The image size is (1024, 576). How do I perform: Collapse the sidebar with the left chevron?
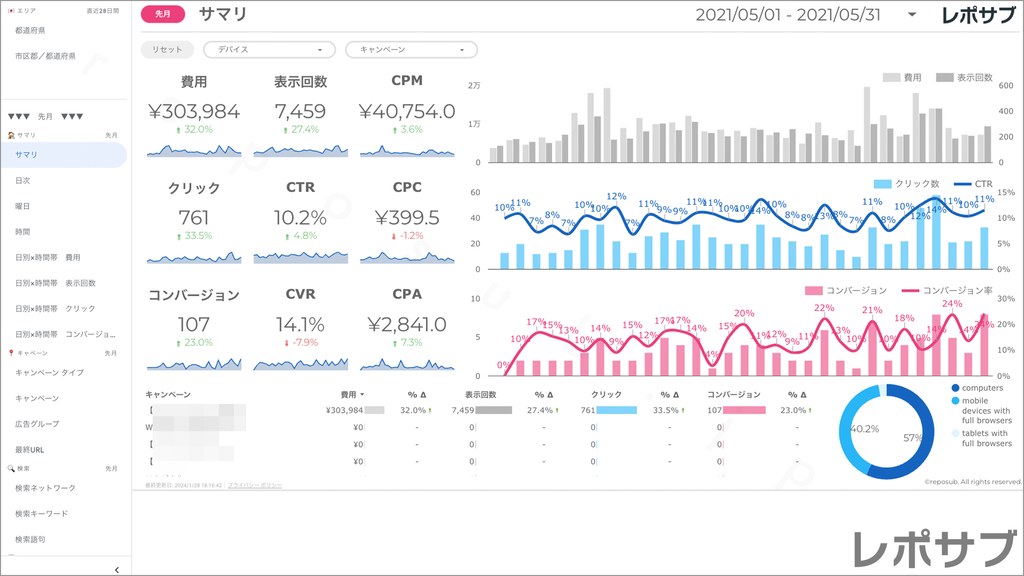117,569
